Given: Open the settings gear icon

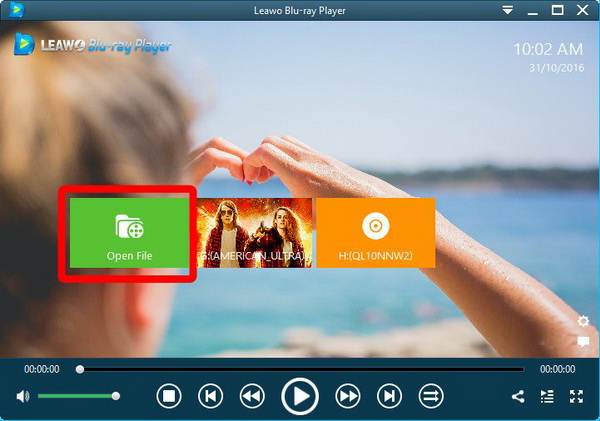Looking at the screenshot, I should [x=583, y=321].
